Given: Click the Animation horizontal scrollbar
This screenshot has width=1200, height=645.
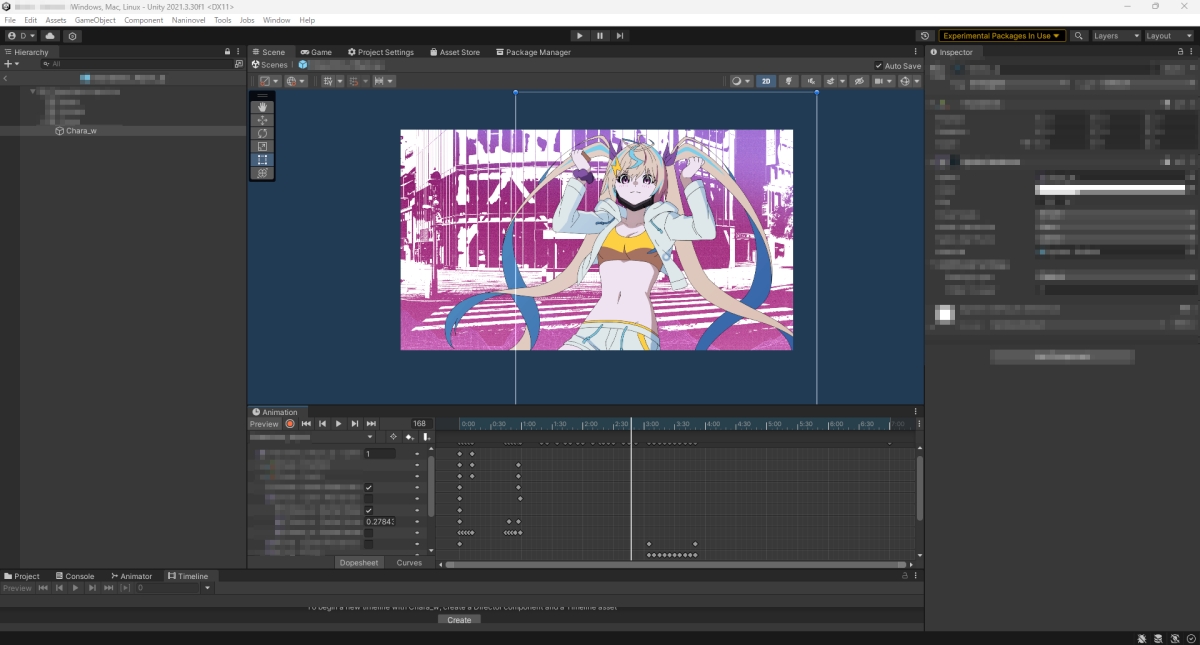Looking at the screenshot, I should (677, 564).
